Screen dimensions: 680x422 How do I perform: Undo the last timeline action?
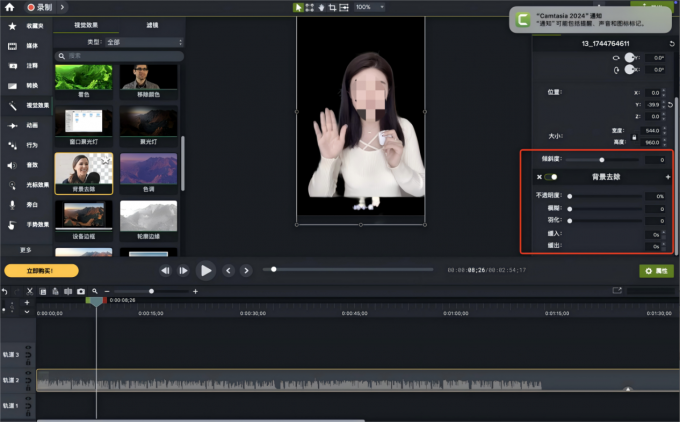[x=4, y=291]
